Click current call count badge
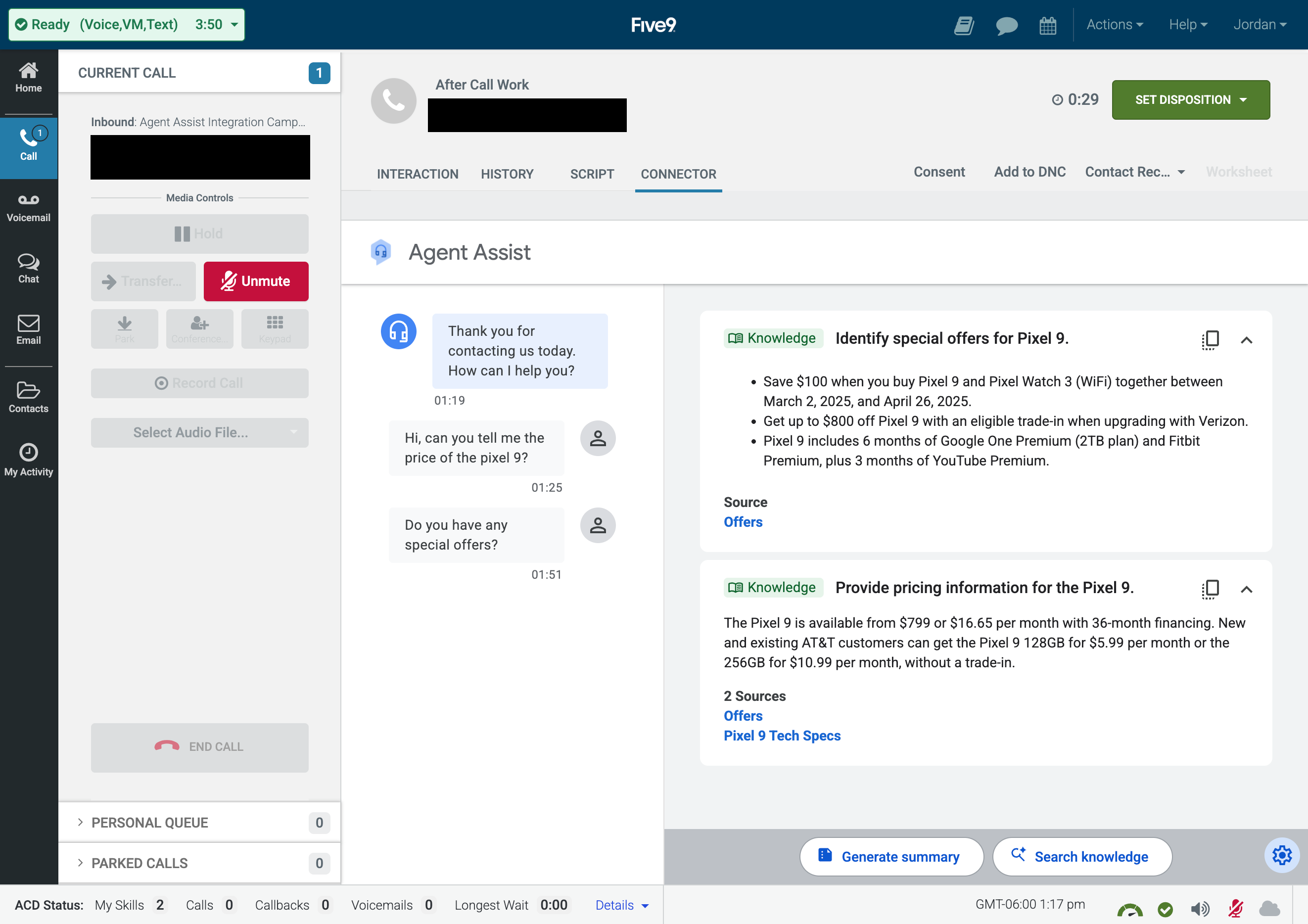Image resolution: width=1308 pixels, height=924 pixels. (x=319, y=73)
